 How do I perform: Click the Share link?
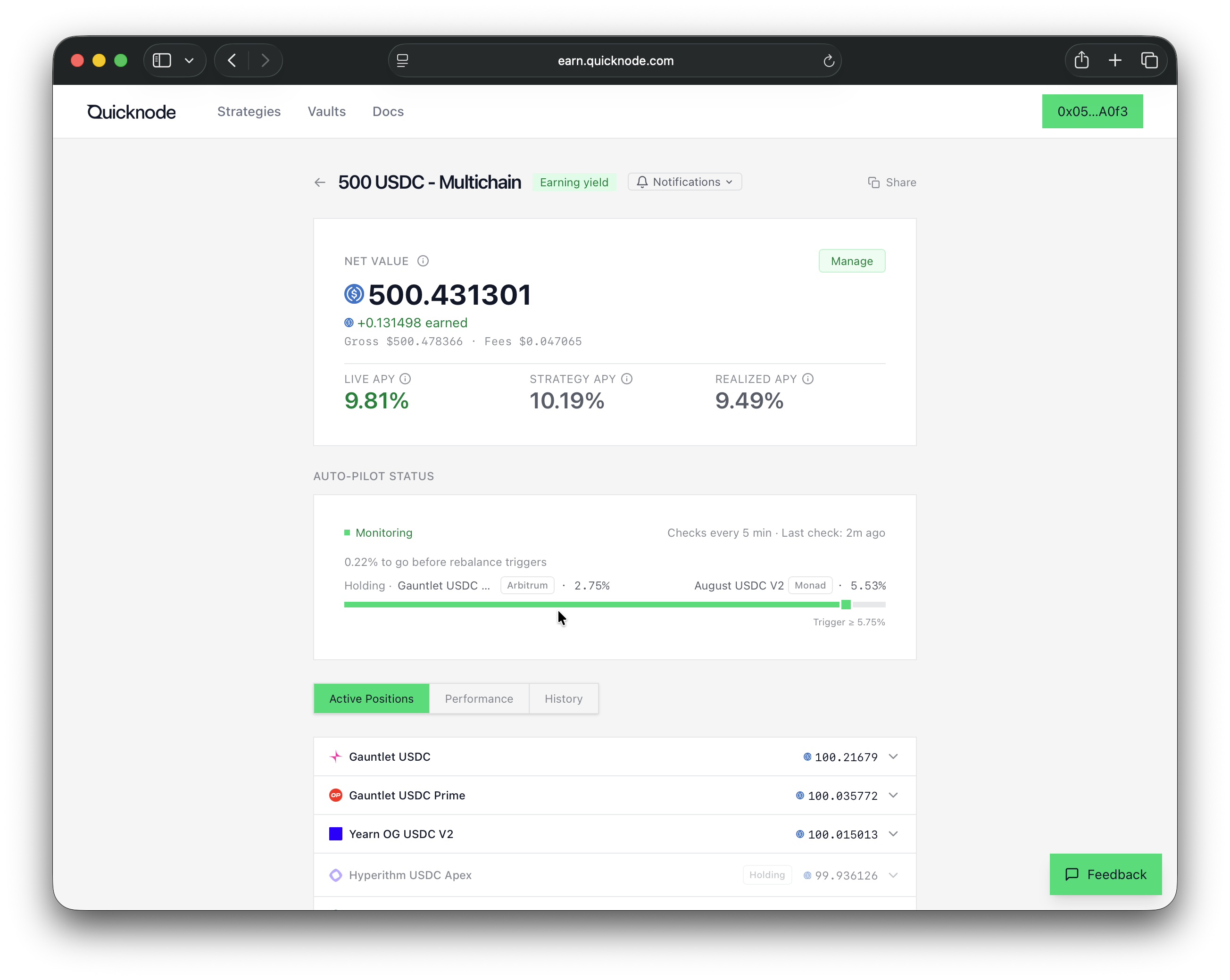pos(892,183)
